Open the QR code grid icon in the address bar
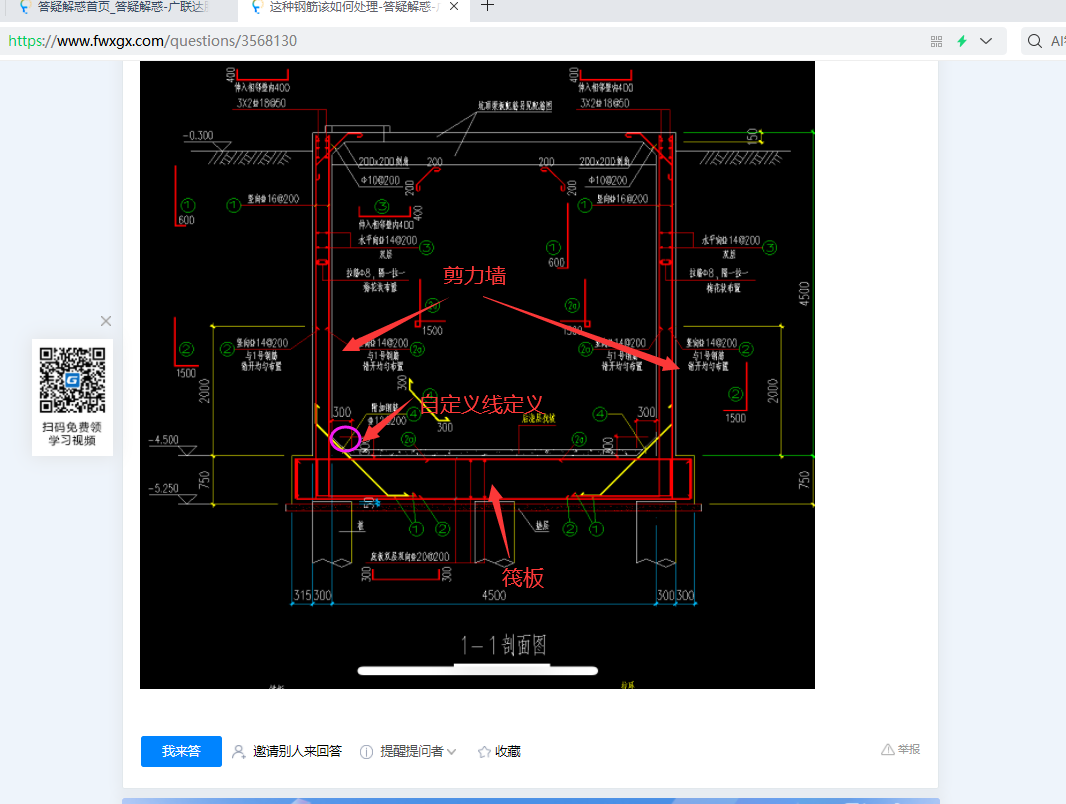Image resolution: width=1066 pixels, height=804 pixels. tap(936, 41)
